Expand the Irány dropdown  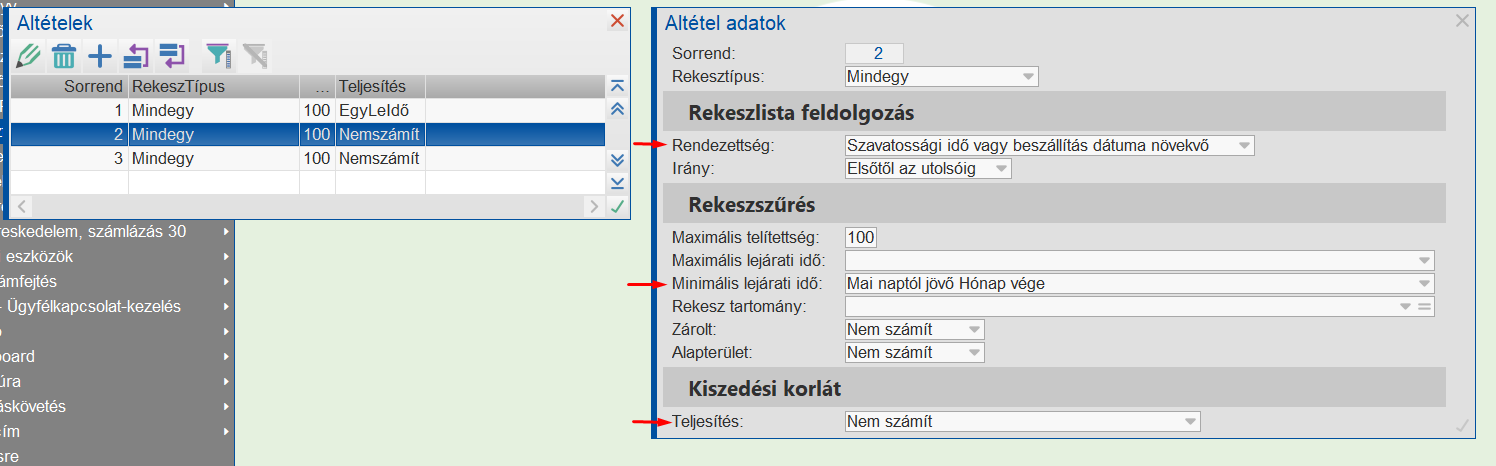[1001, 170]
